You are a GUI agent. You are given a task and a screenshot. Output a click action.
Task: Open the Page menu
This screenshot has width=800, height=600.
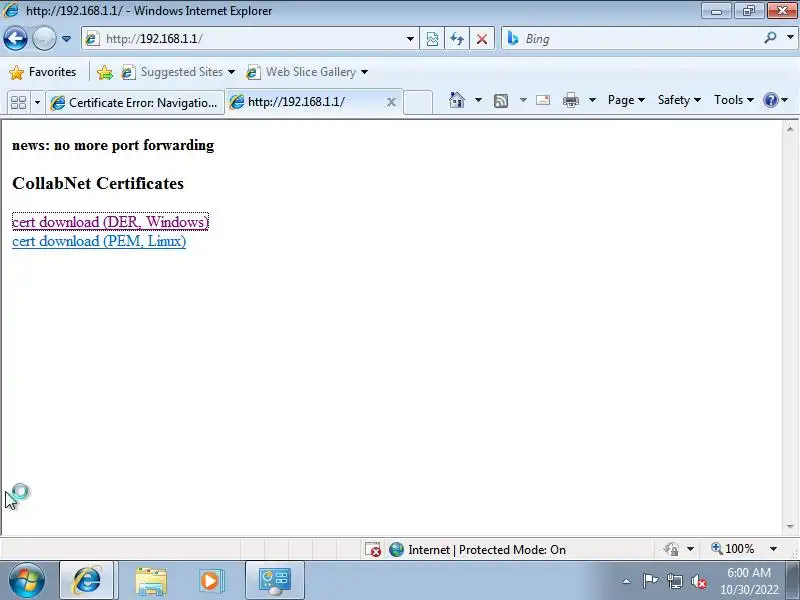[626, 100]
